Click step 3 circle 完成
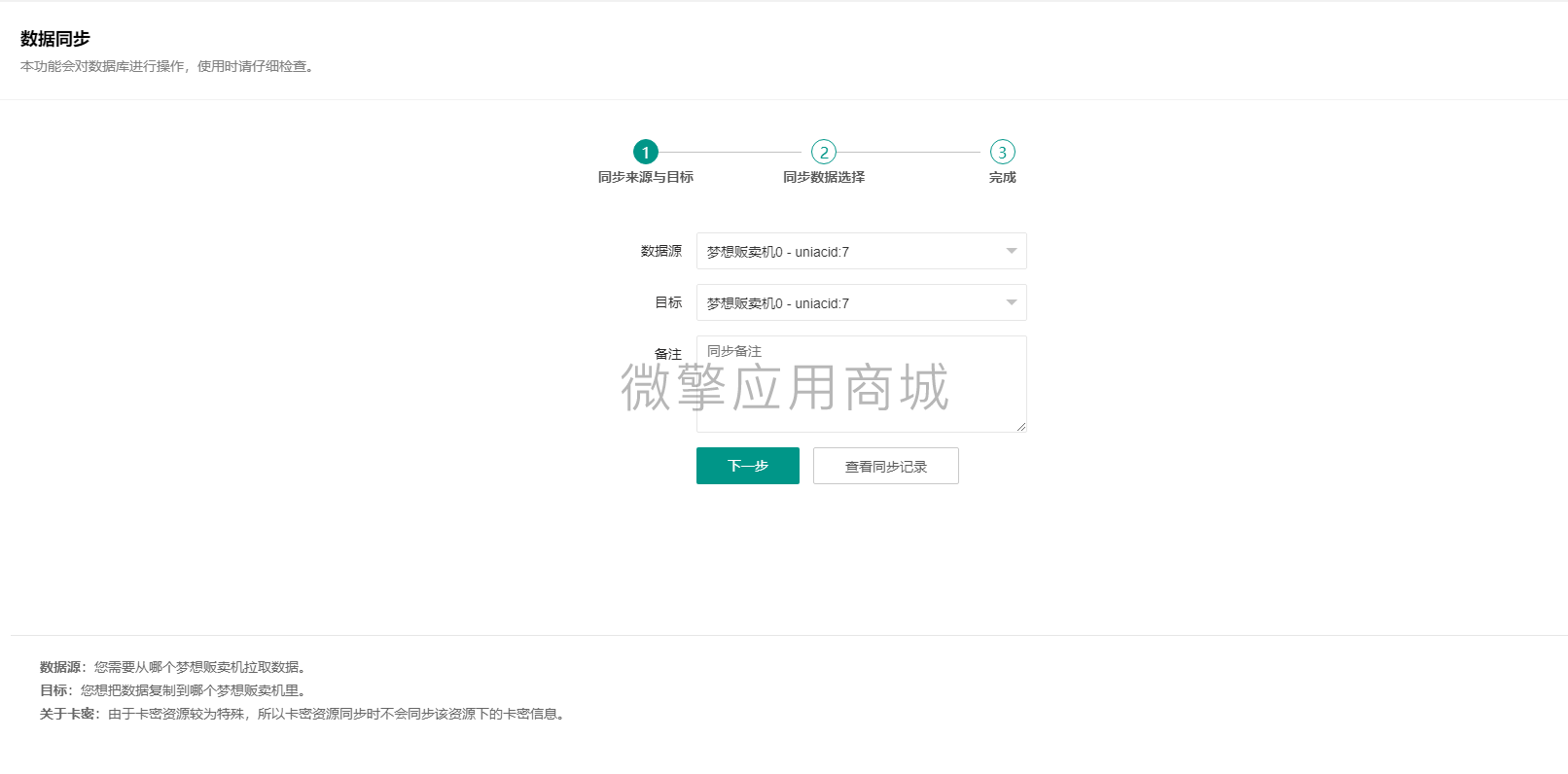Screen dimensions: 1568x774 click(x=1003, y=153)
